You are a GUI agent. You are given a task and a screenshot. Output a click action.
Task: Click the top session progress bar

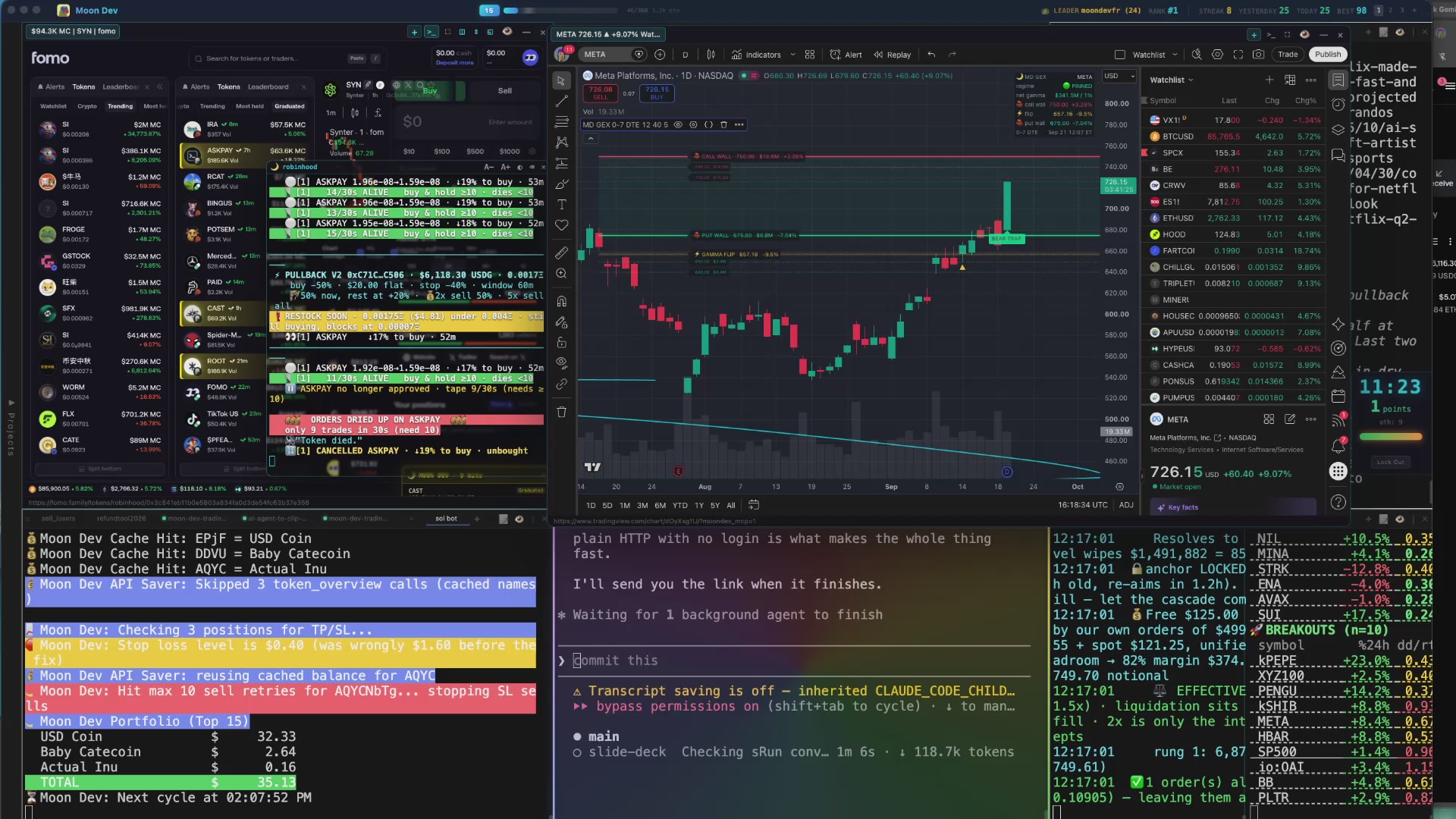(x=560, y=11)
